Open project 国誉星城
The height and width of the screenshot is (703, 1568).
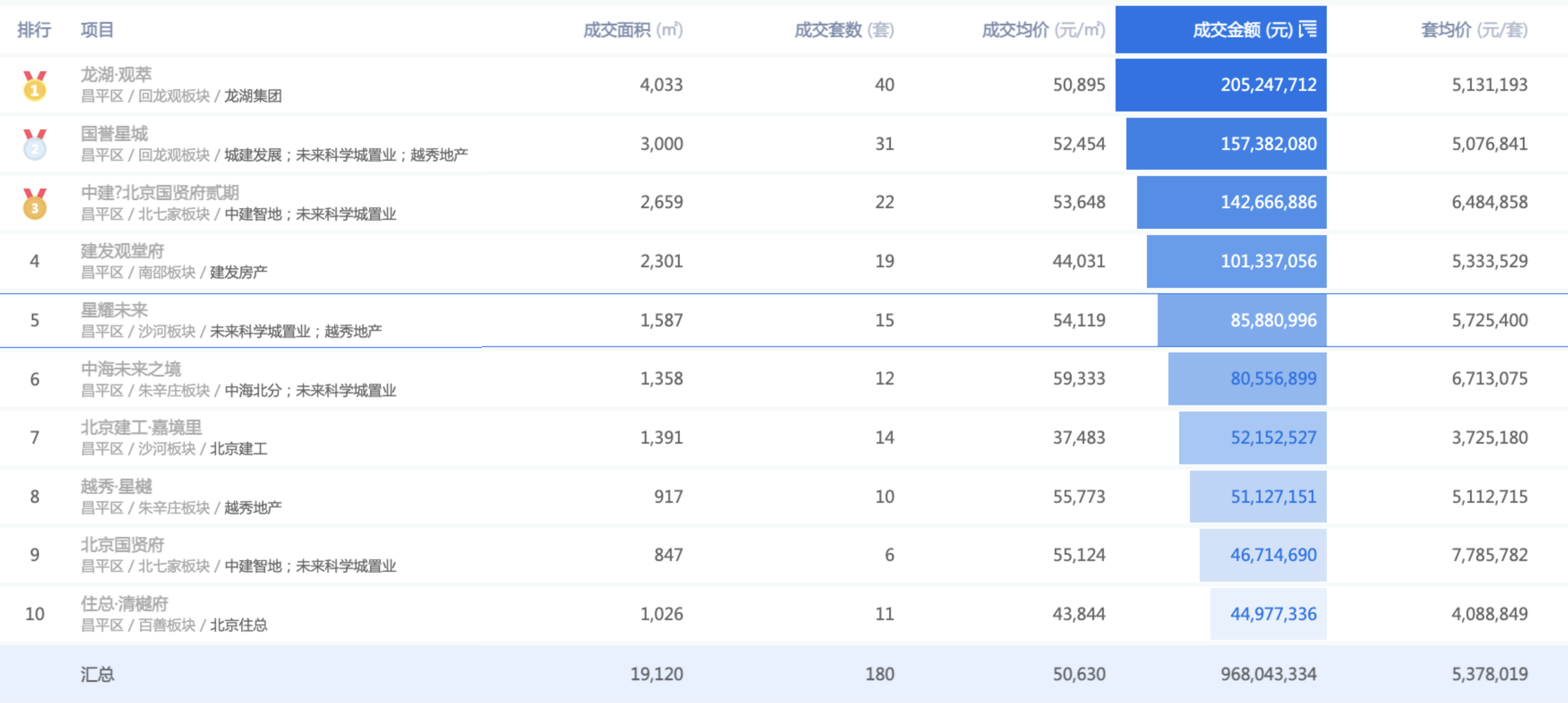coord(115,133)
